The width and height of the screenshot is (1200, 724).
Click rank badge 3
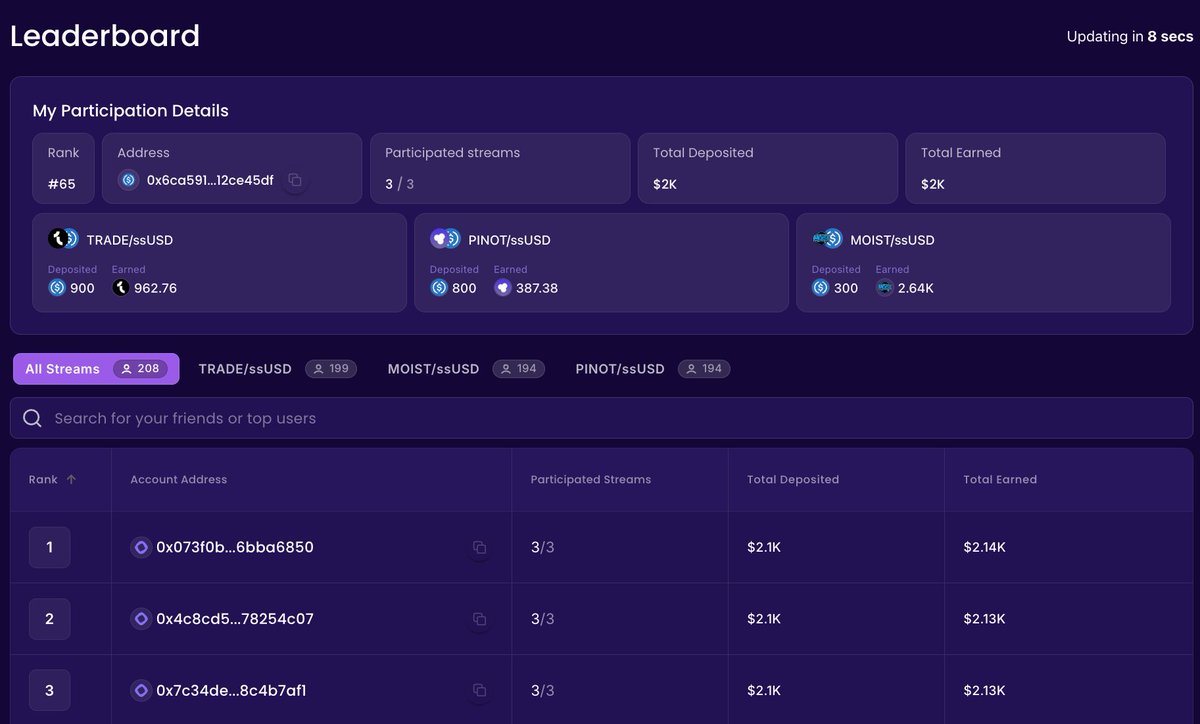click(x=50, y=691)
